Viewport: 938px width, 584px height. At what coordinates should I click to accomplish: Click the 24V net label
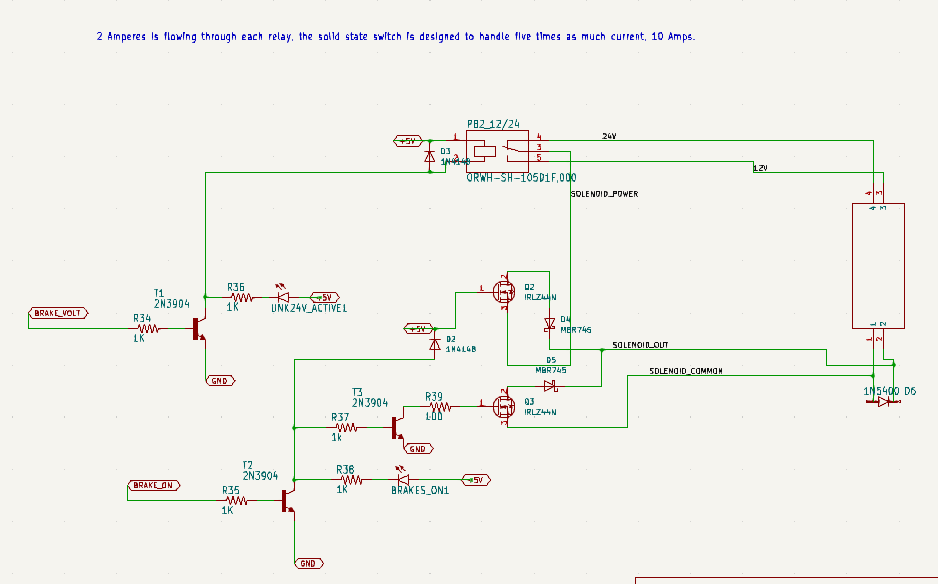tap(609, 136)
